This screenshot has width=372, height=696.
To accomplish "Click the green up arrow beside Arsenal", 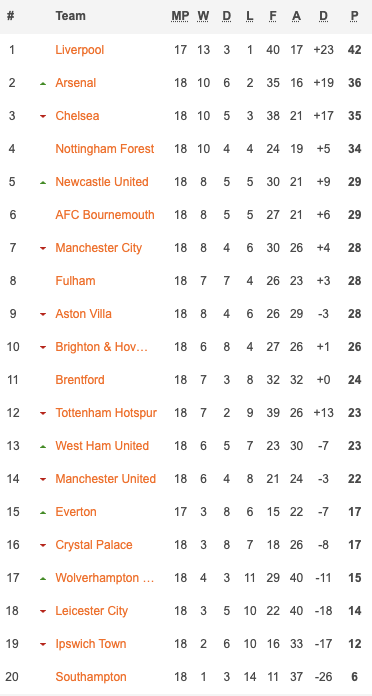I will (43, 83).
